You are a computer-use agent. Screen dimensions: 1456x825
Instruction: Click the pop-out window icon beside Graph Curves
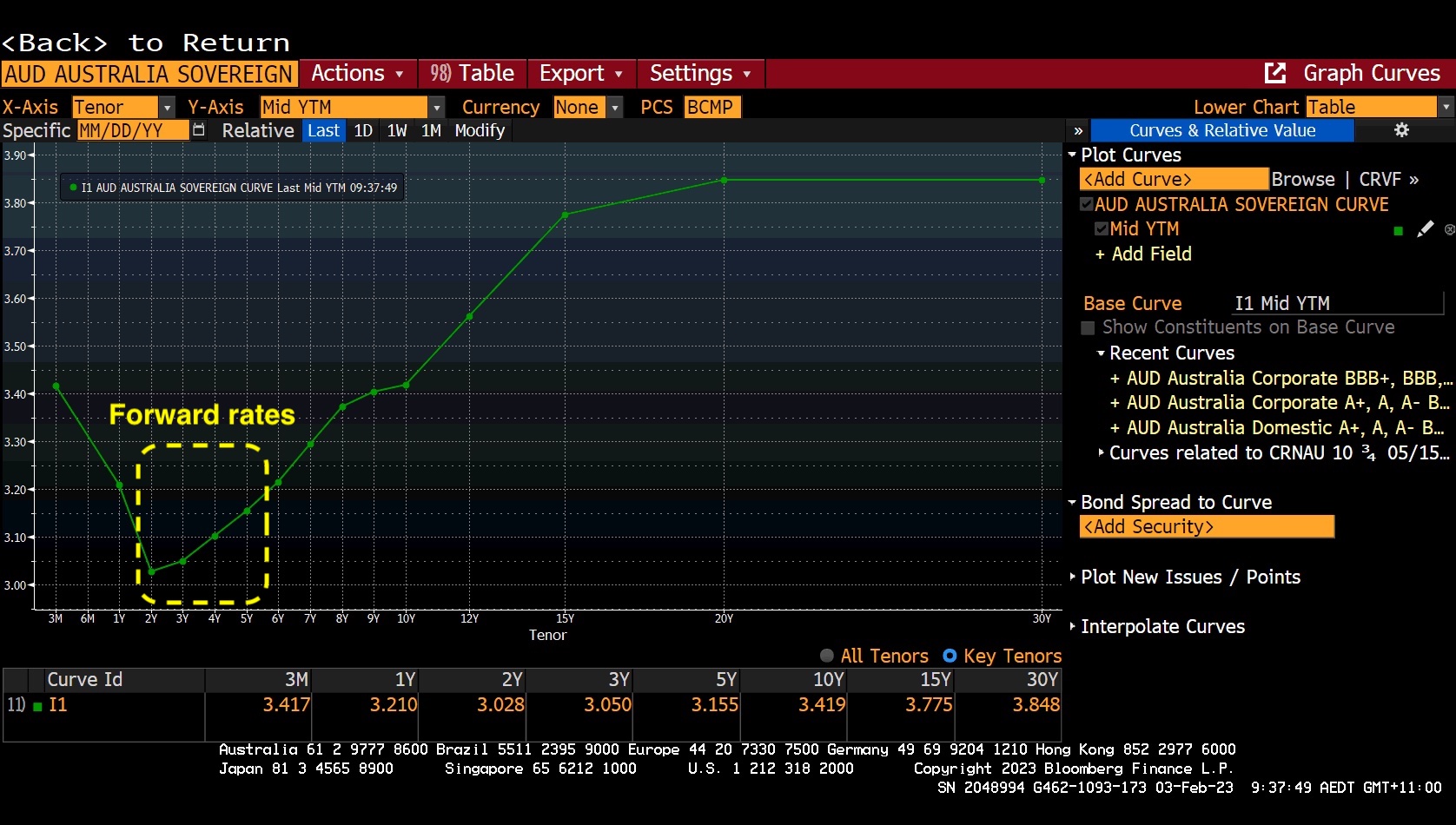tap(1274, 73)
